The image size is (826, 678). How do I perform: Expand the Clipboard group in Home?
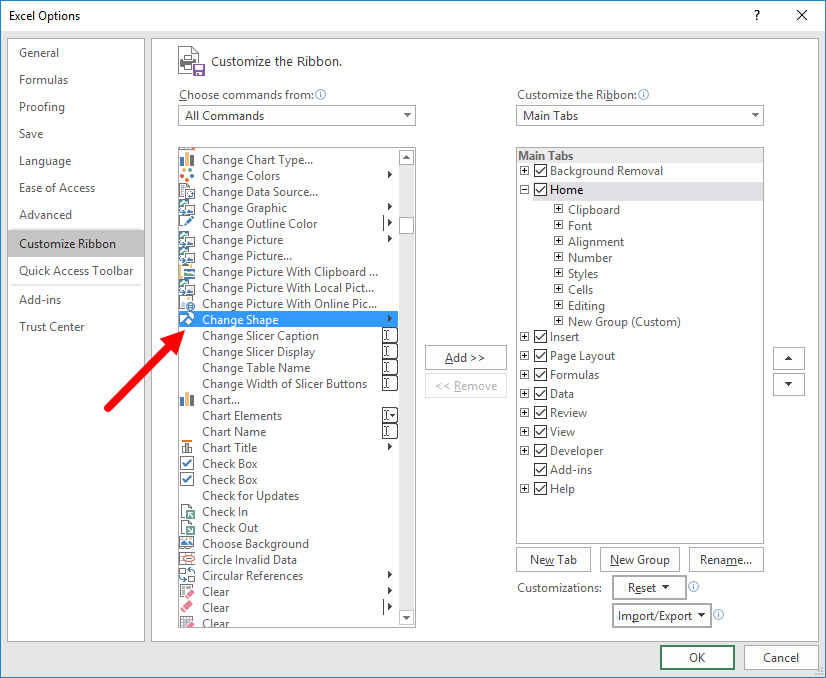(x=558, y=209)
